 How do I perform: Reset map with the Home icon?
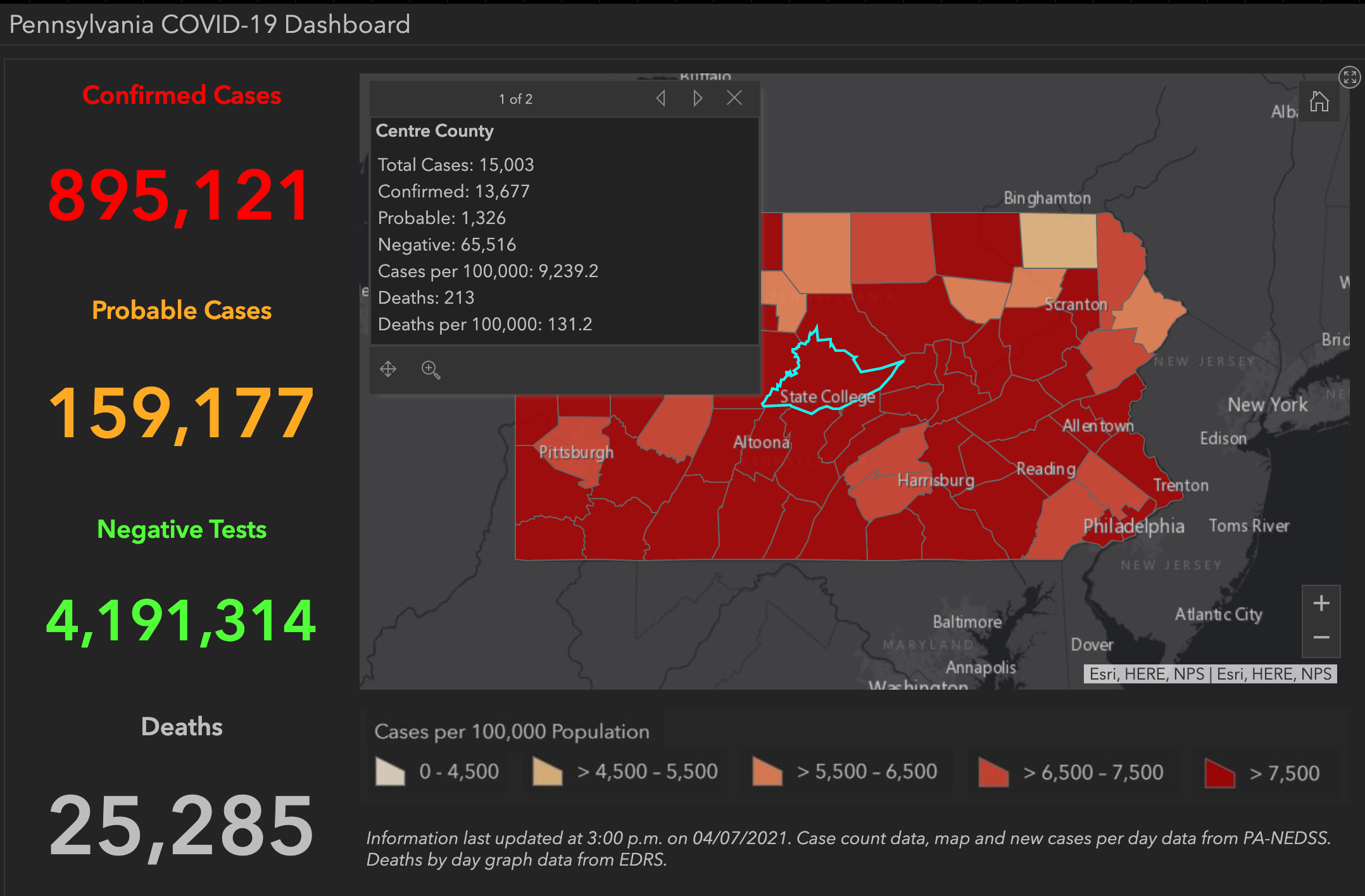[x=1319, y=101]
